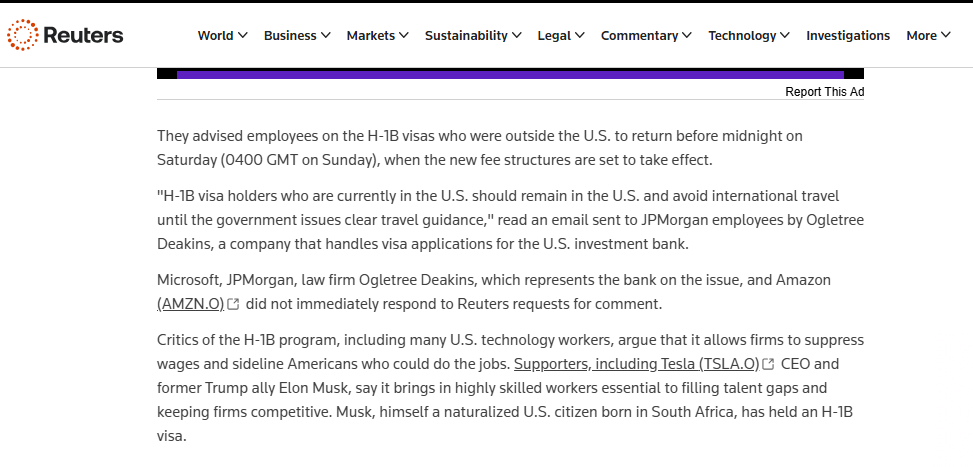Open the (AMZN.O) stock link
The image size is (973, 467).
[x=190, y=304]
